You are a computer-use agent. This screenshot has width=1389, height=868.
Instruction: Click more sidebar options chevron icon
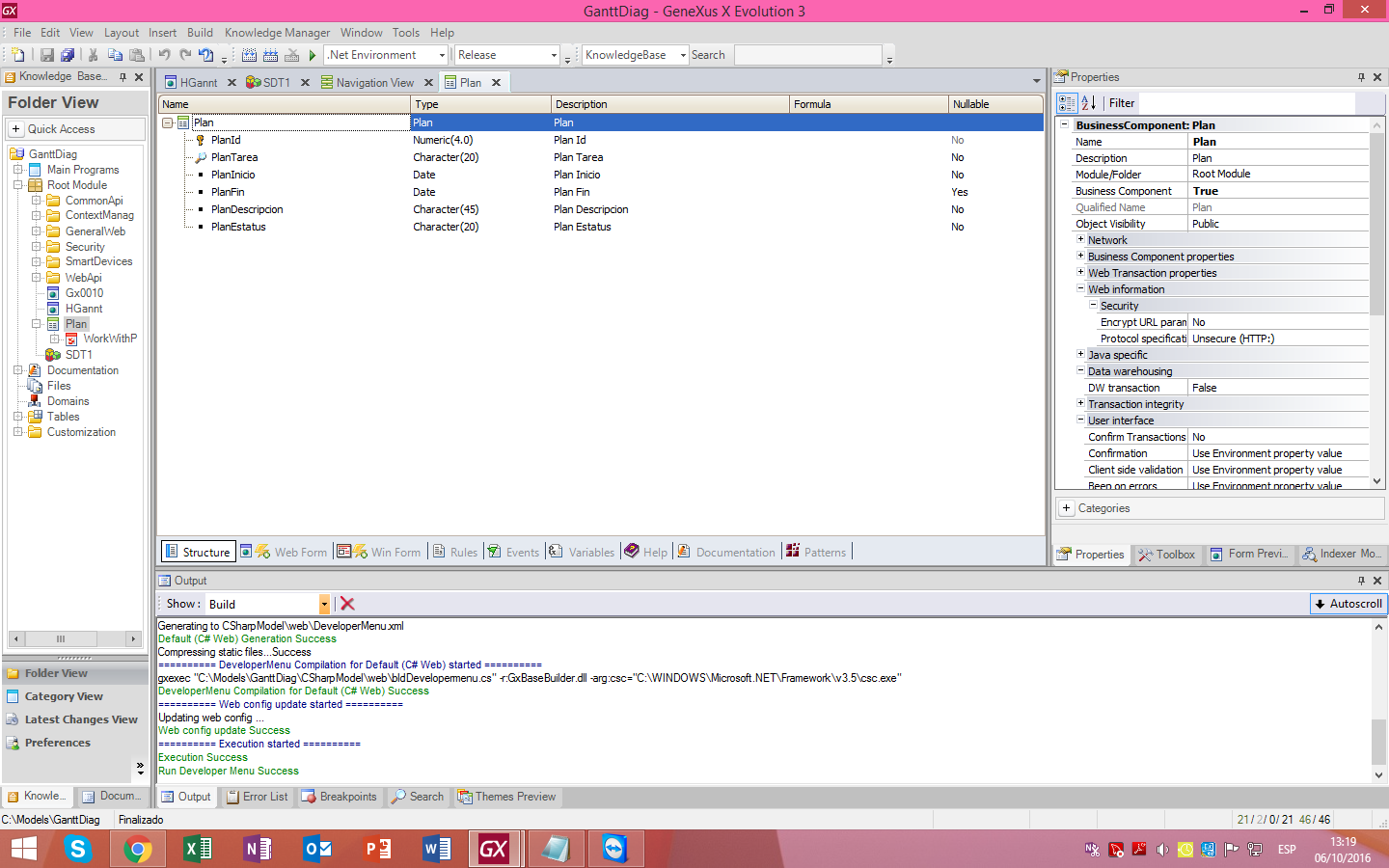[x=140, y=768]
